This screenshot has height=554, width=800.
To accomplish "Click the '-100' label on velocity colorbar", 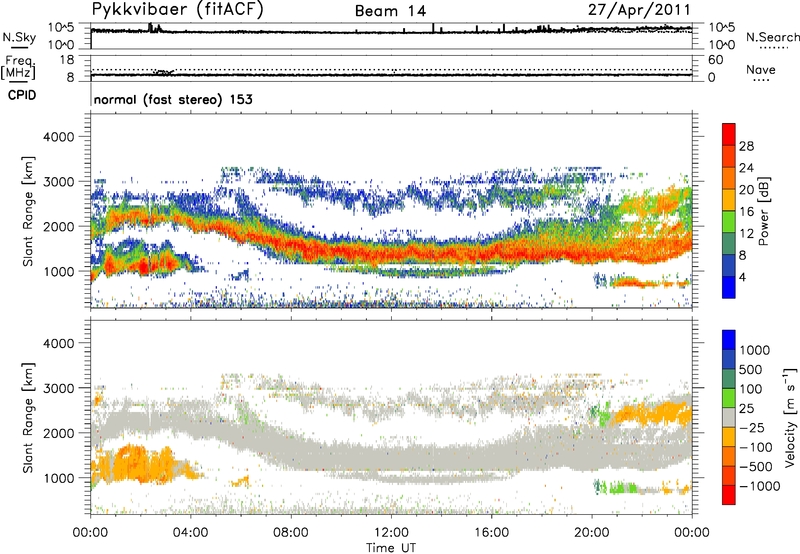I will (755, 447).
